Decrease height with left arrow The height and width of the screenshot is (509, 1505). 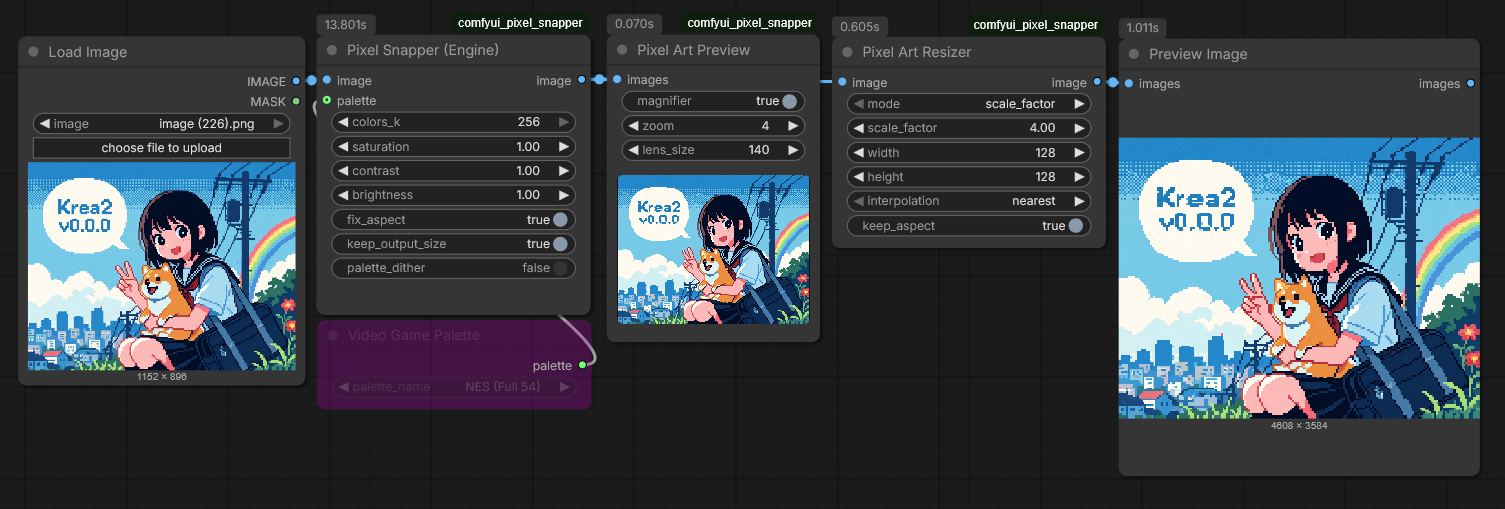858,177
